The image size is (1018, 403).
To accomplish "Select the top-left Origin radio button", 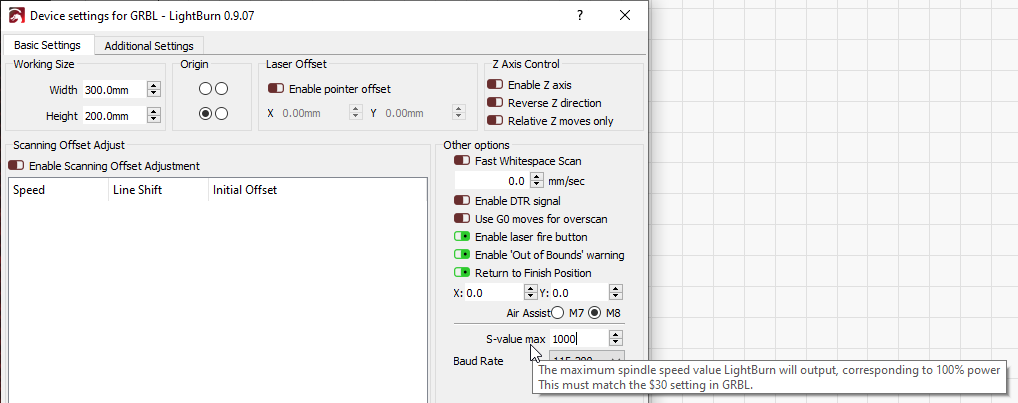I will [206, 88].
